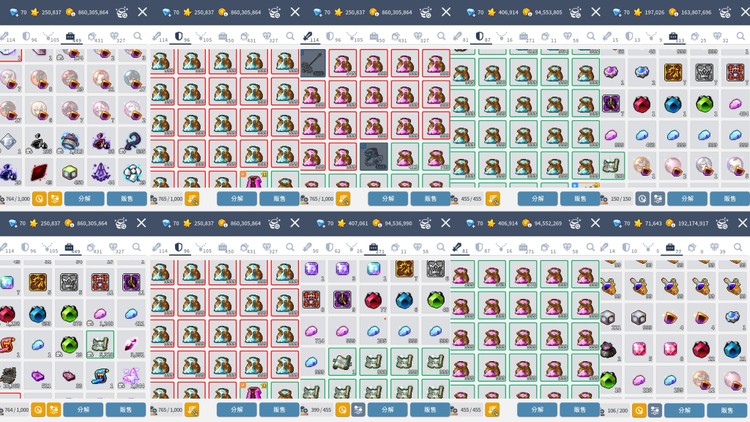Click filter icon in the 399/455 panel
The width and height of the screenshot is (750, 422).
tap(358, 410)
